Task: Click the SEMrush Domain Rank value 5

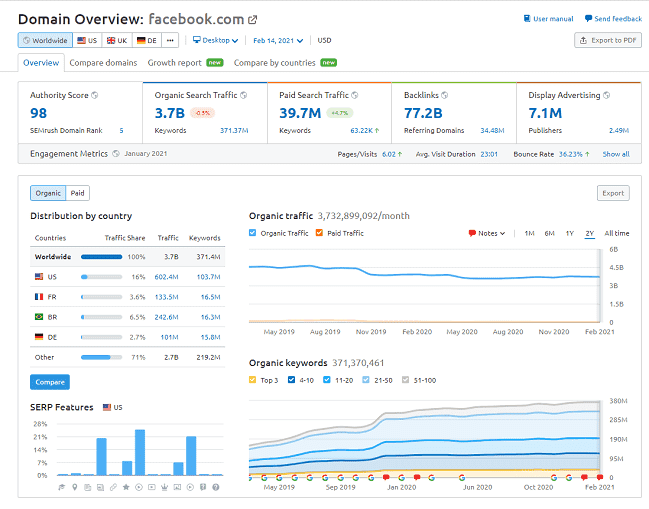Action: coord(121,130)
